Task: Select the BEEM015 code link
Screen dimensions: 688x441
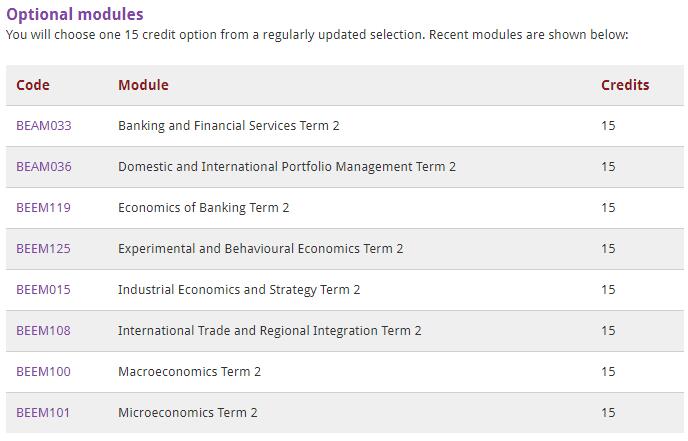Action: (x=44, y=290)
